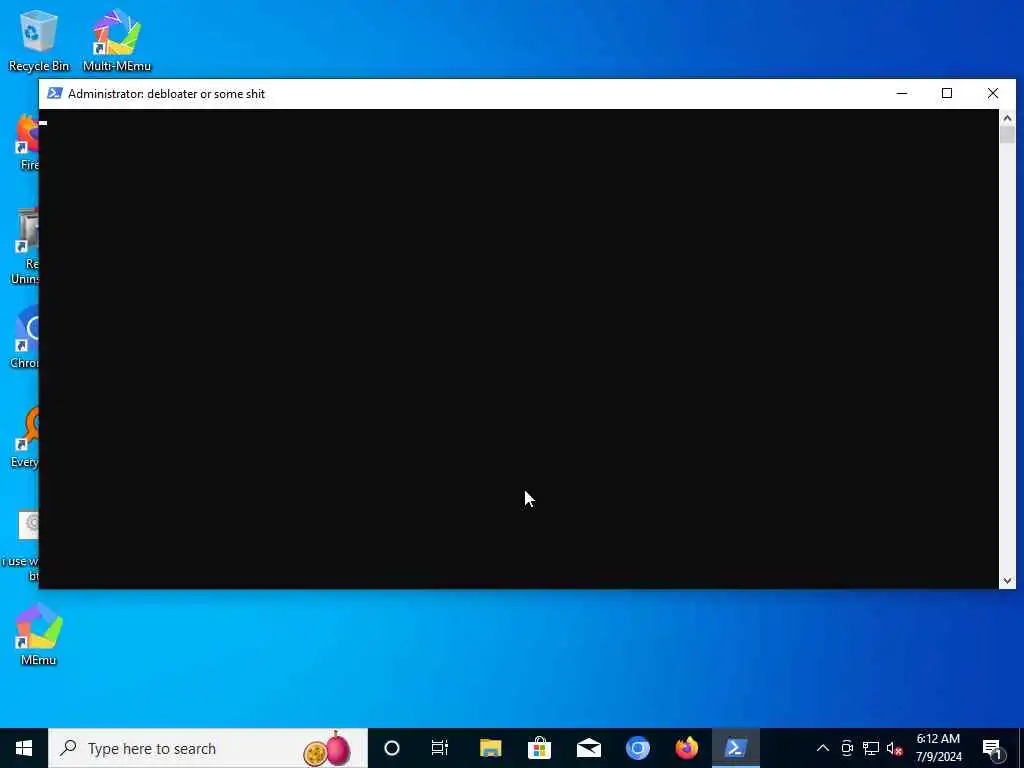
Task: Show hidden system tray icons
Action: [x=823, y=748]
